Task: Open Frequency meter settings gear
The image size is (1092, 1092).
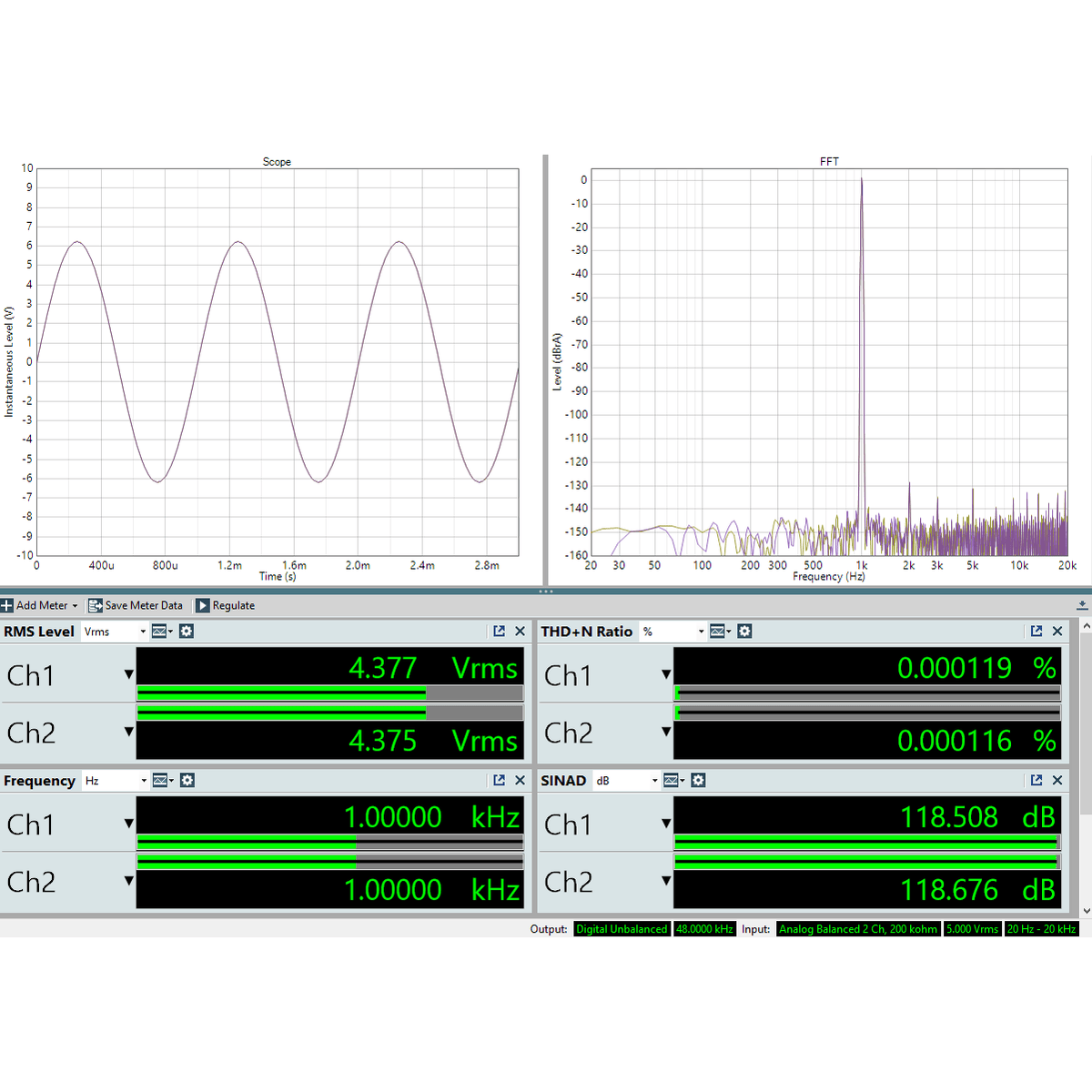Action: [x=187, y=780]
